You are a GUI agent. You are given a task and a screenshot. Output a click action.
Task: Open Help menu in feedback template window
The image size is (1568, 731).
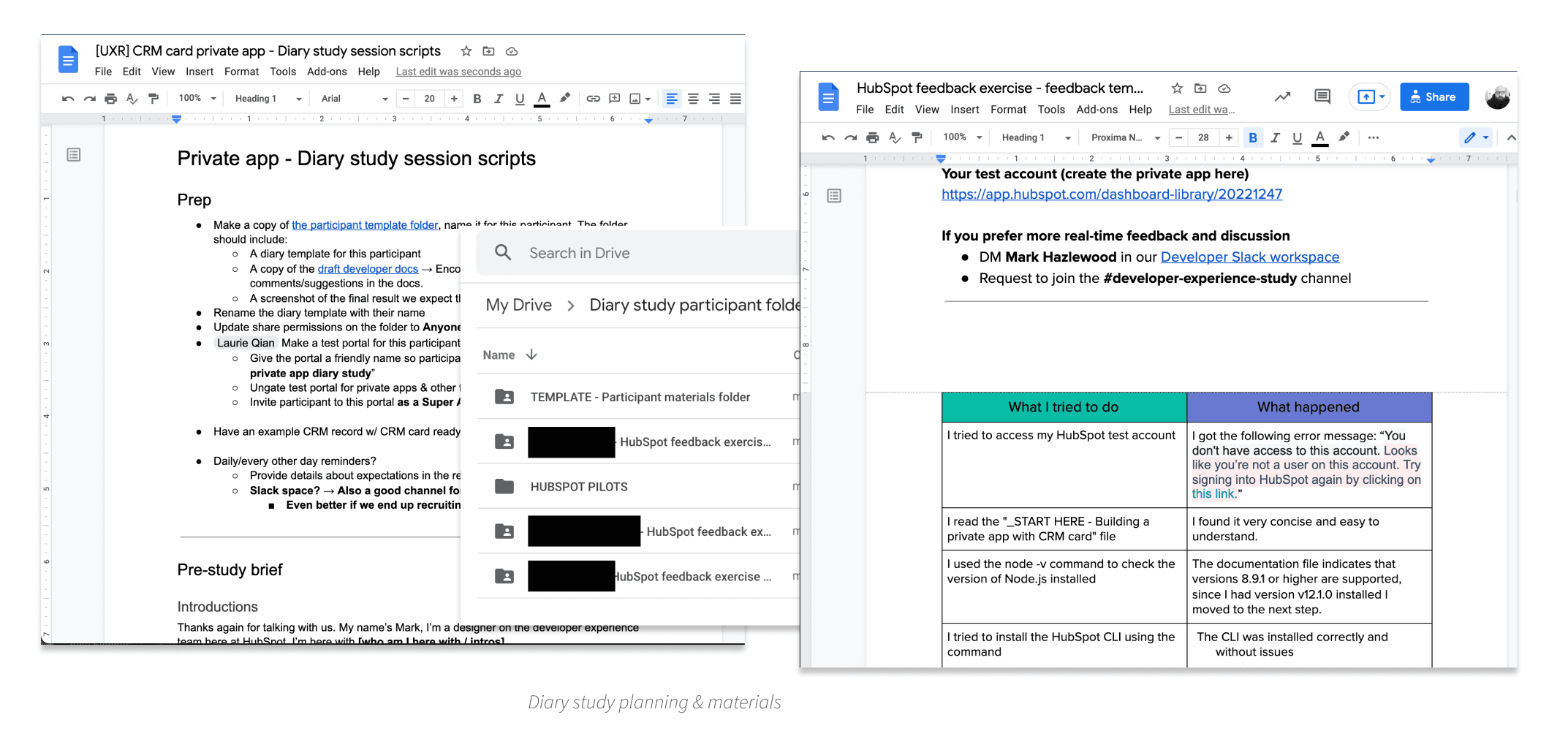click(1140, 110)
